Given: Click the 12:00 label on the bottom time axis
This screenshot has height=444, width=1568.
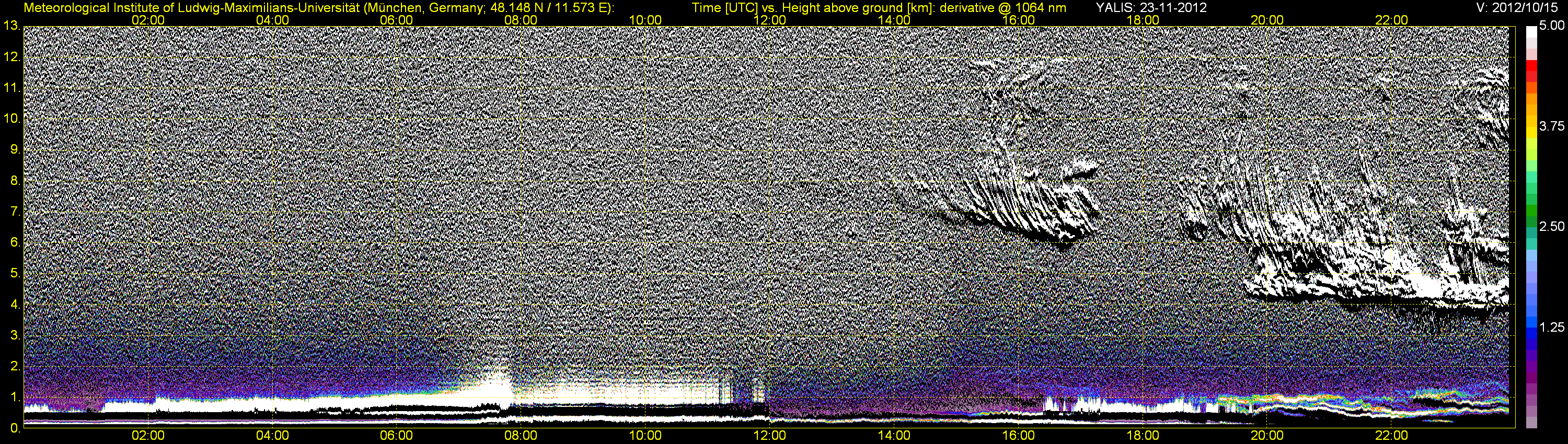Looking at the screenshot, I should pos(769,436).
